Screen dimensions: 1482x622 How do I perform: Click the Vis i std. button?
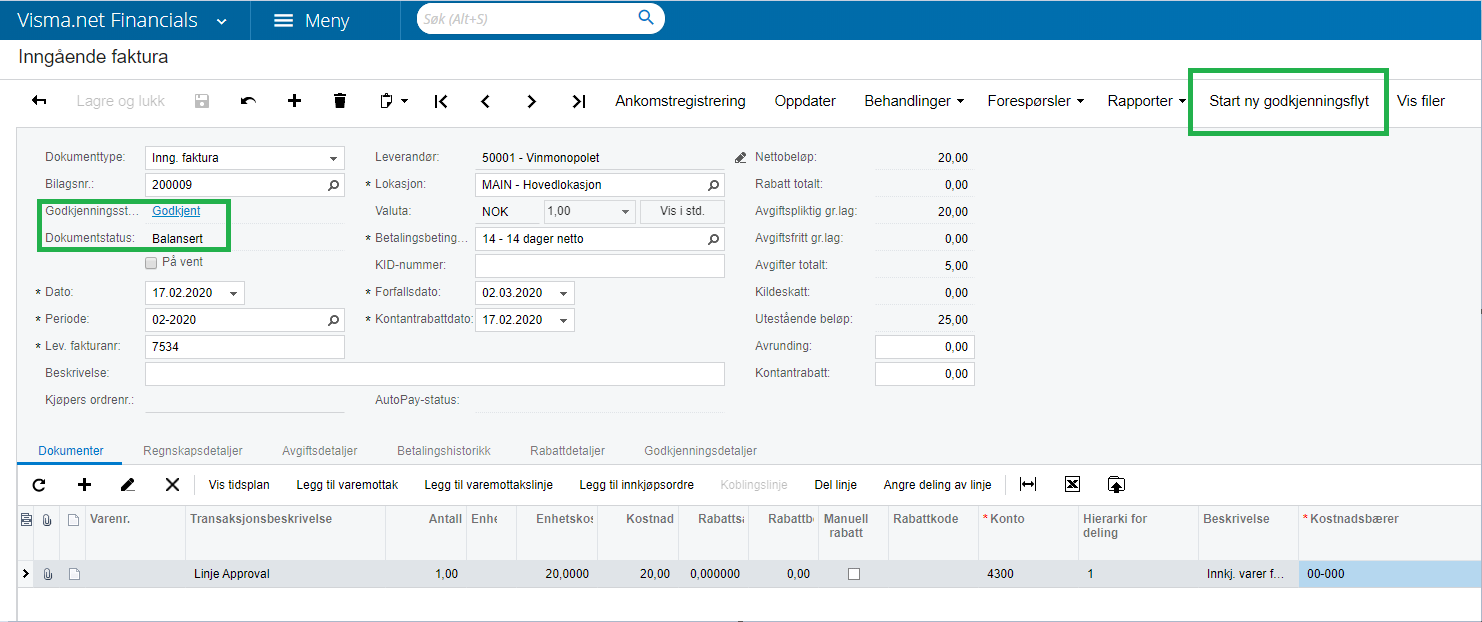point(684,212)
